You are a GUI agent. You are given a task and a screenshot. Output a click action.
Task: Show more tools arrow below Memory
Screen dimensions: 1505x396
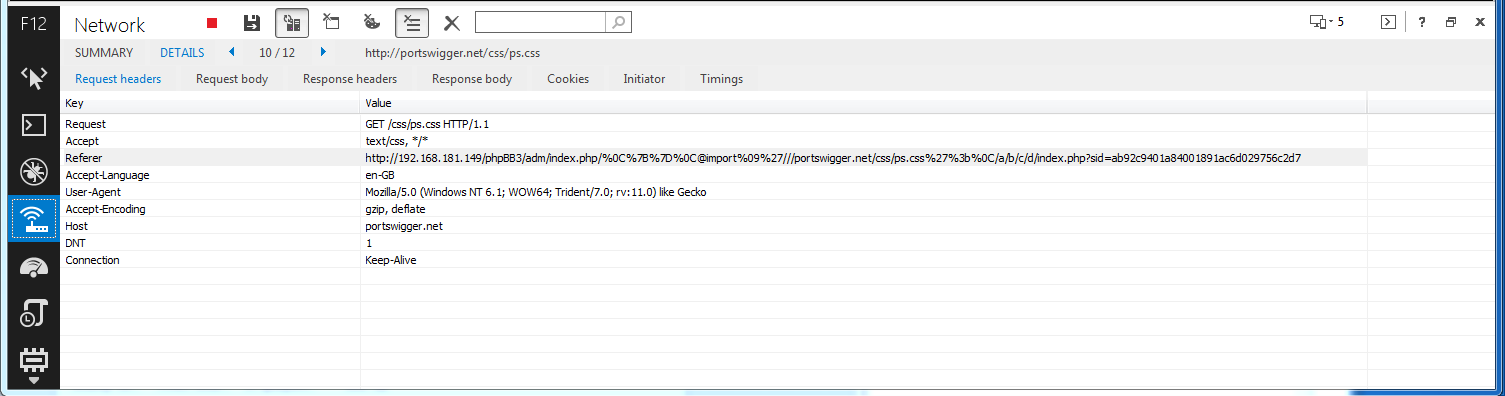(34, 381)
